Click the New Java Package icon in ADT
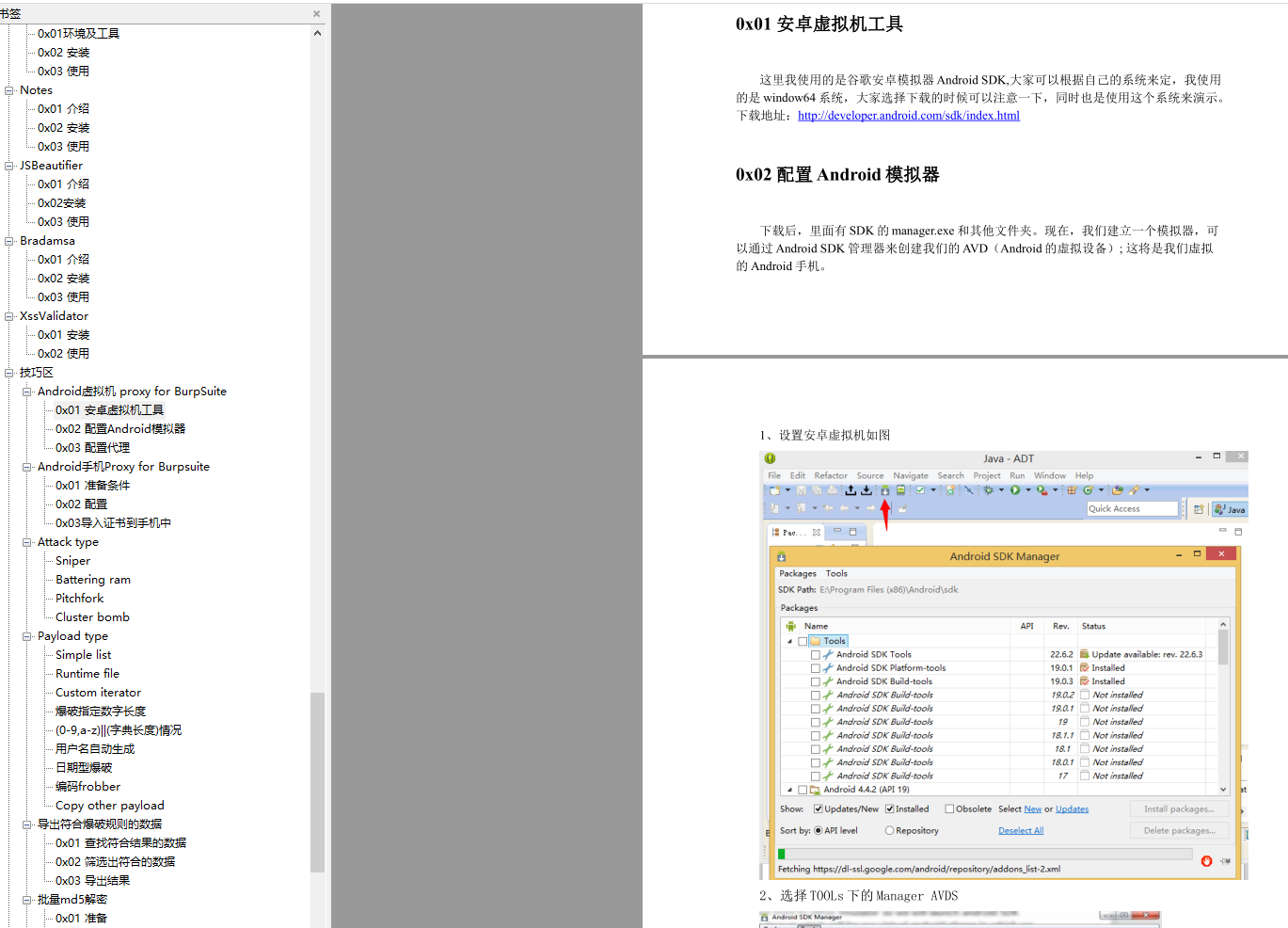 point(1072,489)
